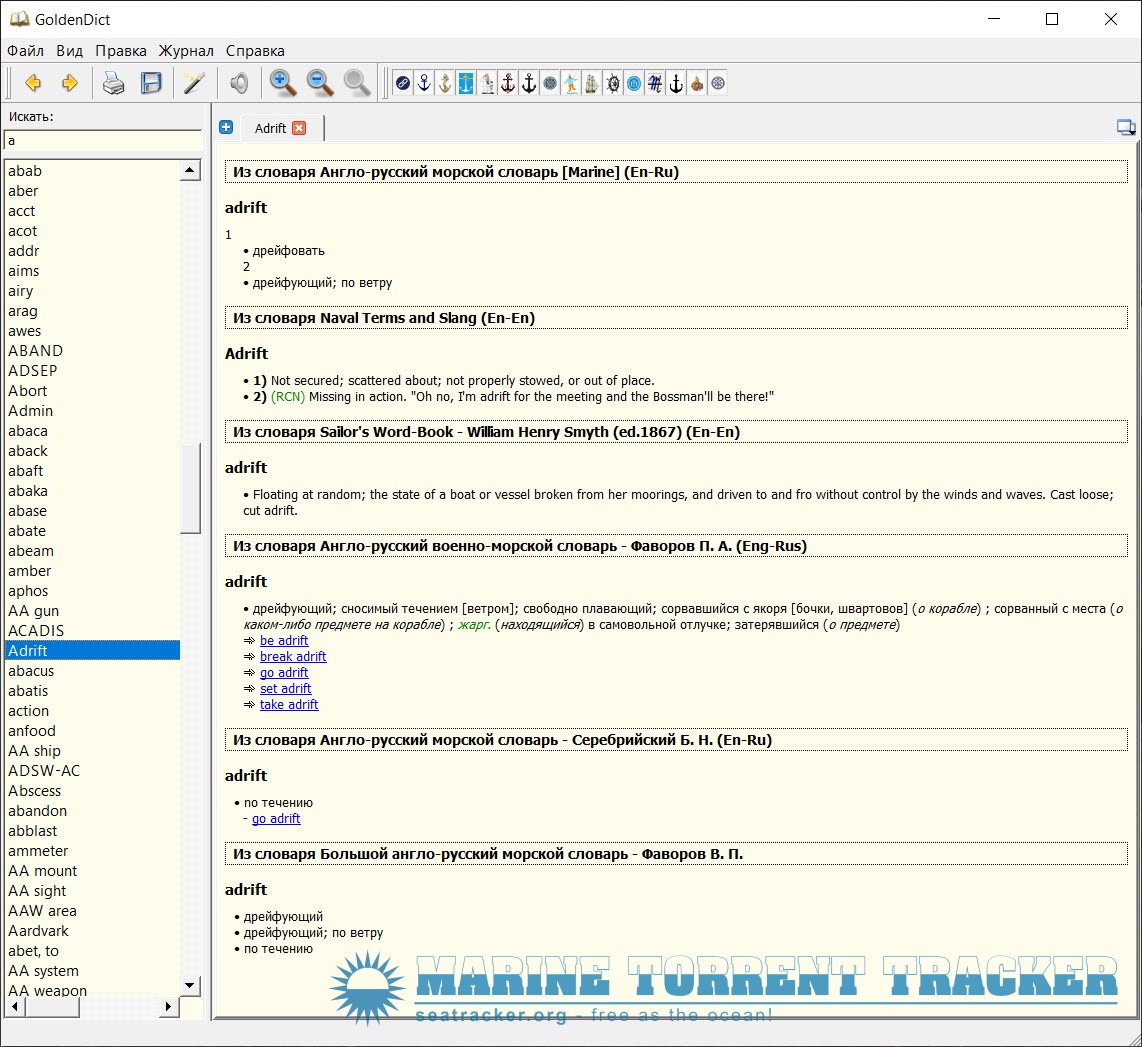1142x1047 pixels.
Task: Select 'Abort' in the word list
Action: tap(92, 390)
